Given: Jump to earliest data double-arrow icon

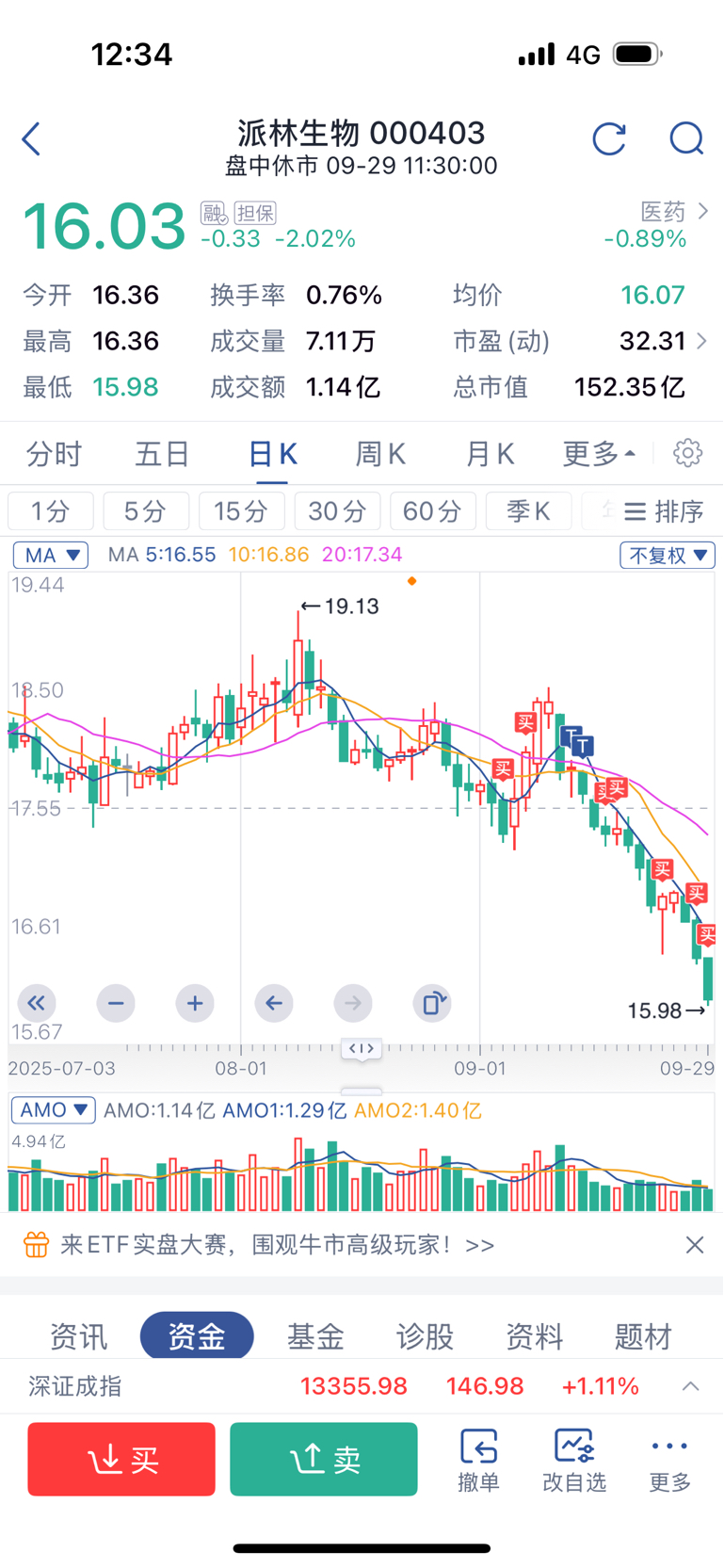Looking at the screenshot, I should (x=37, y=1003).
